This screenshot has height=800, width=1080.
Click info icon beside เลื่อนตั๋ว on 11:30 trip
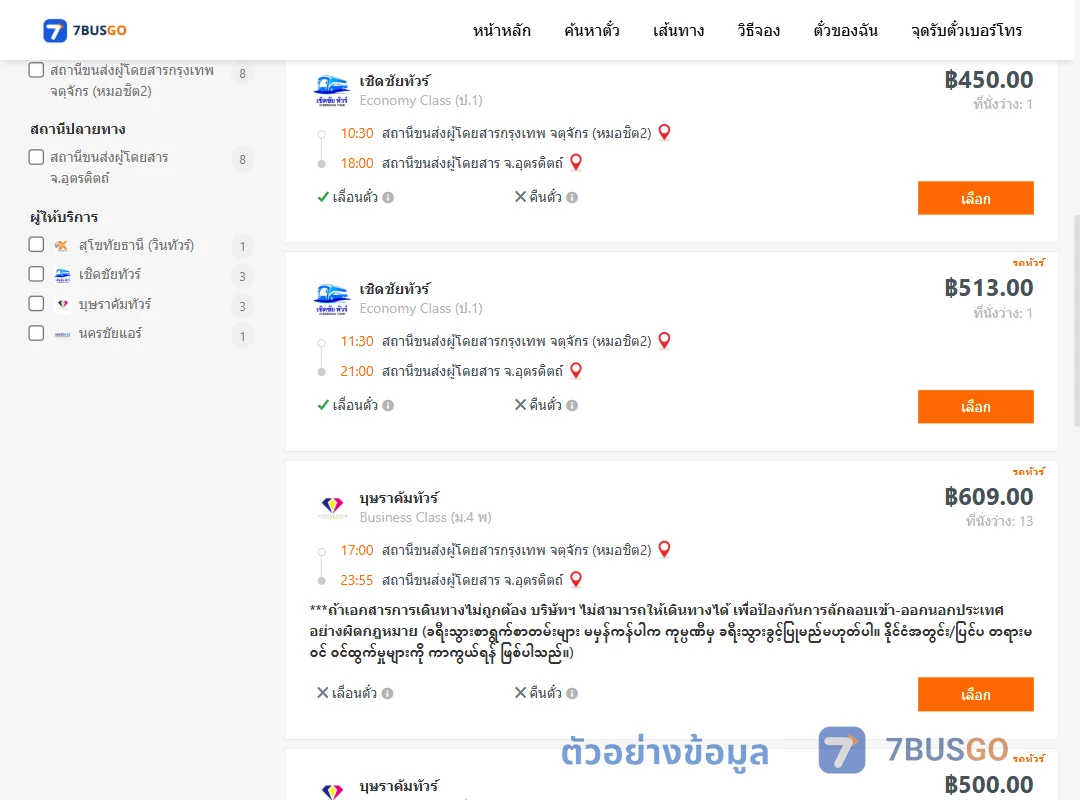(x=388, y=406)
